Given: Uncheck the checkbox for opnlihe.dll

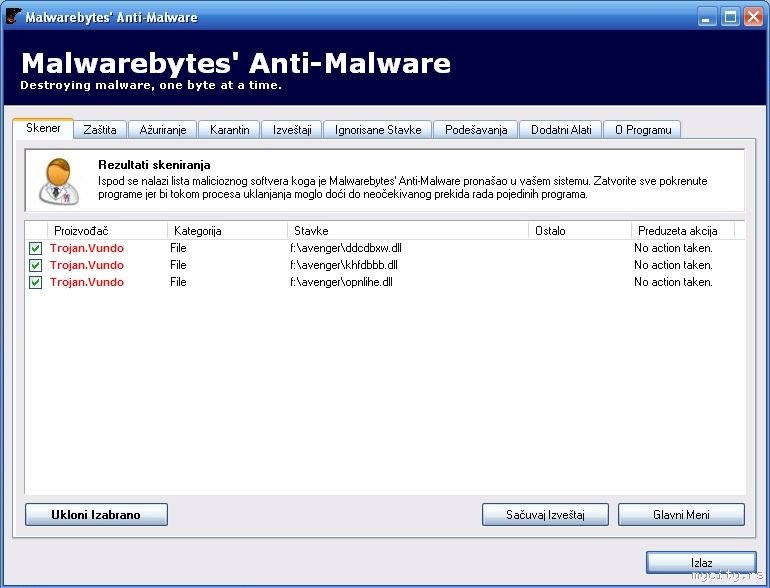Looking at the screenshot, I should pos(35,282).
